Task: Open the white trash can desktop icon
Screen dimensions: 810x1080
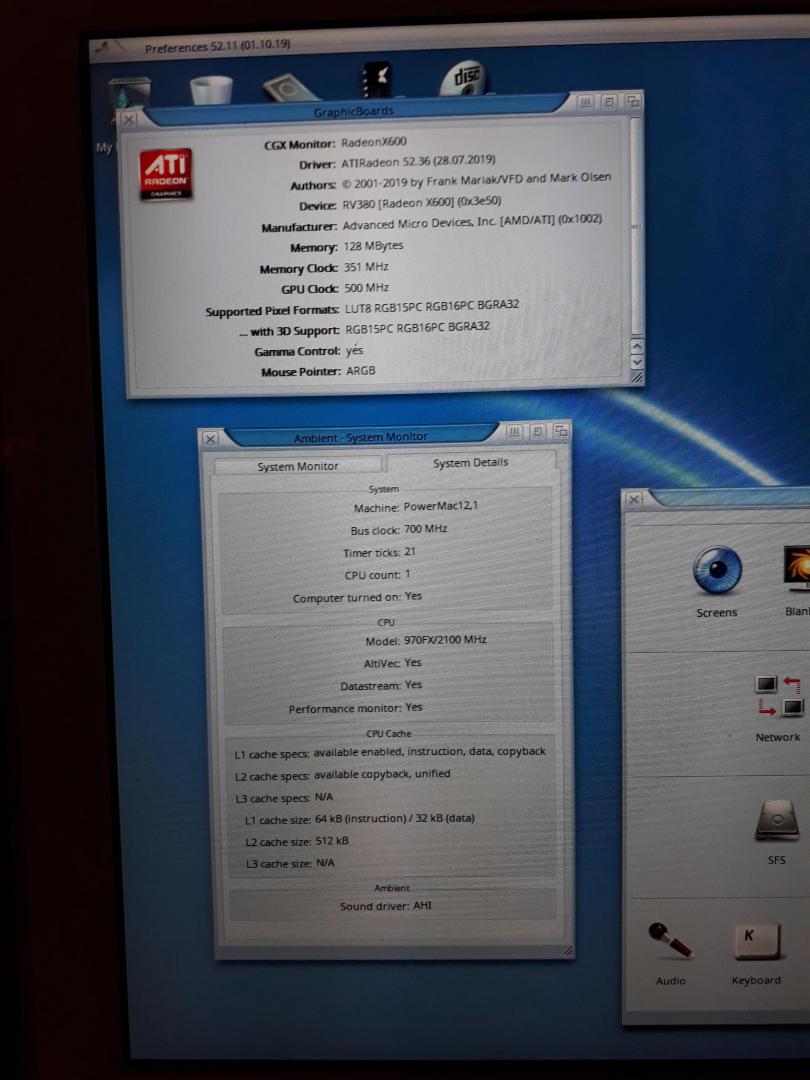Action: pos(211,90)
